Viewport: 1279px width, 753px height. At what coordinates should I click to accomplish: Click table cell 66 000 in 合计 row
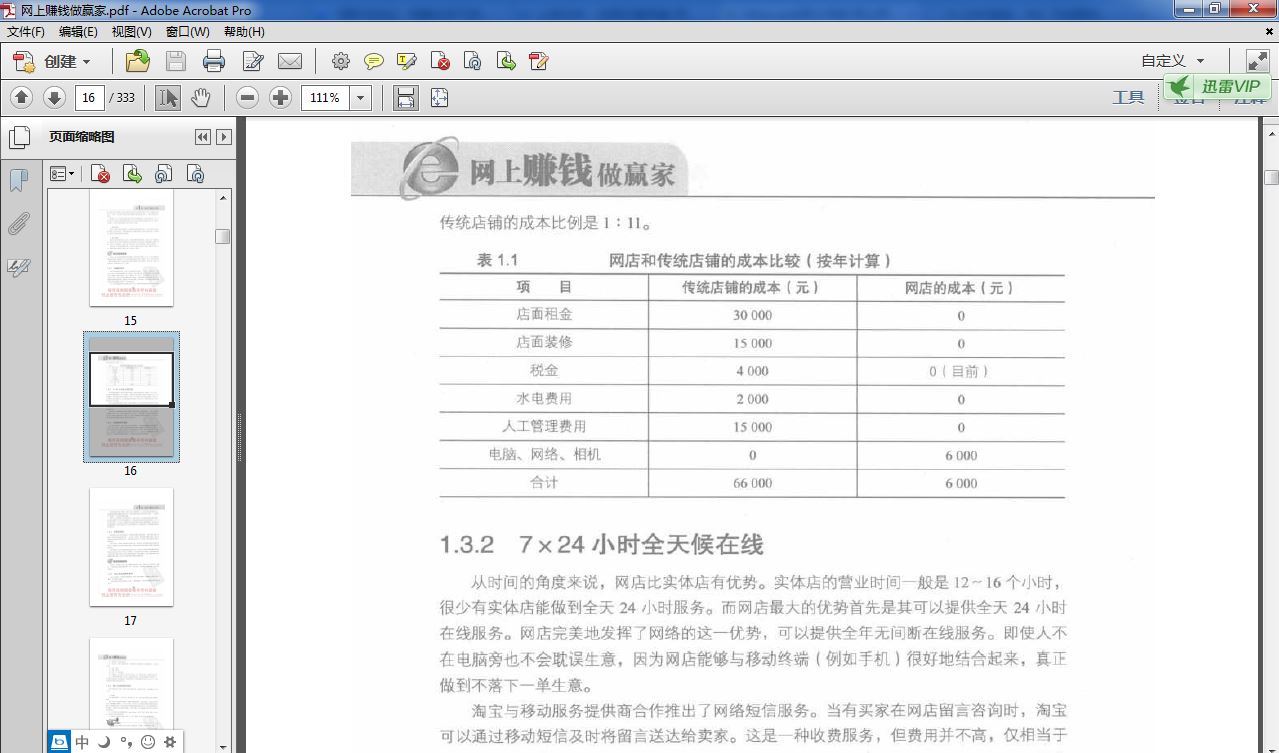point(752,483)
